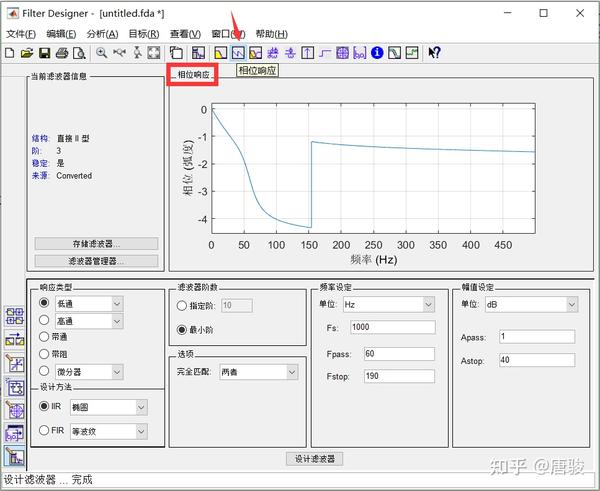The width and height of the screenshot is (600, 491).
Task: Select the 指定阶 filter order option
Action: (x=182, y=306)
